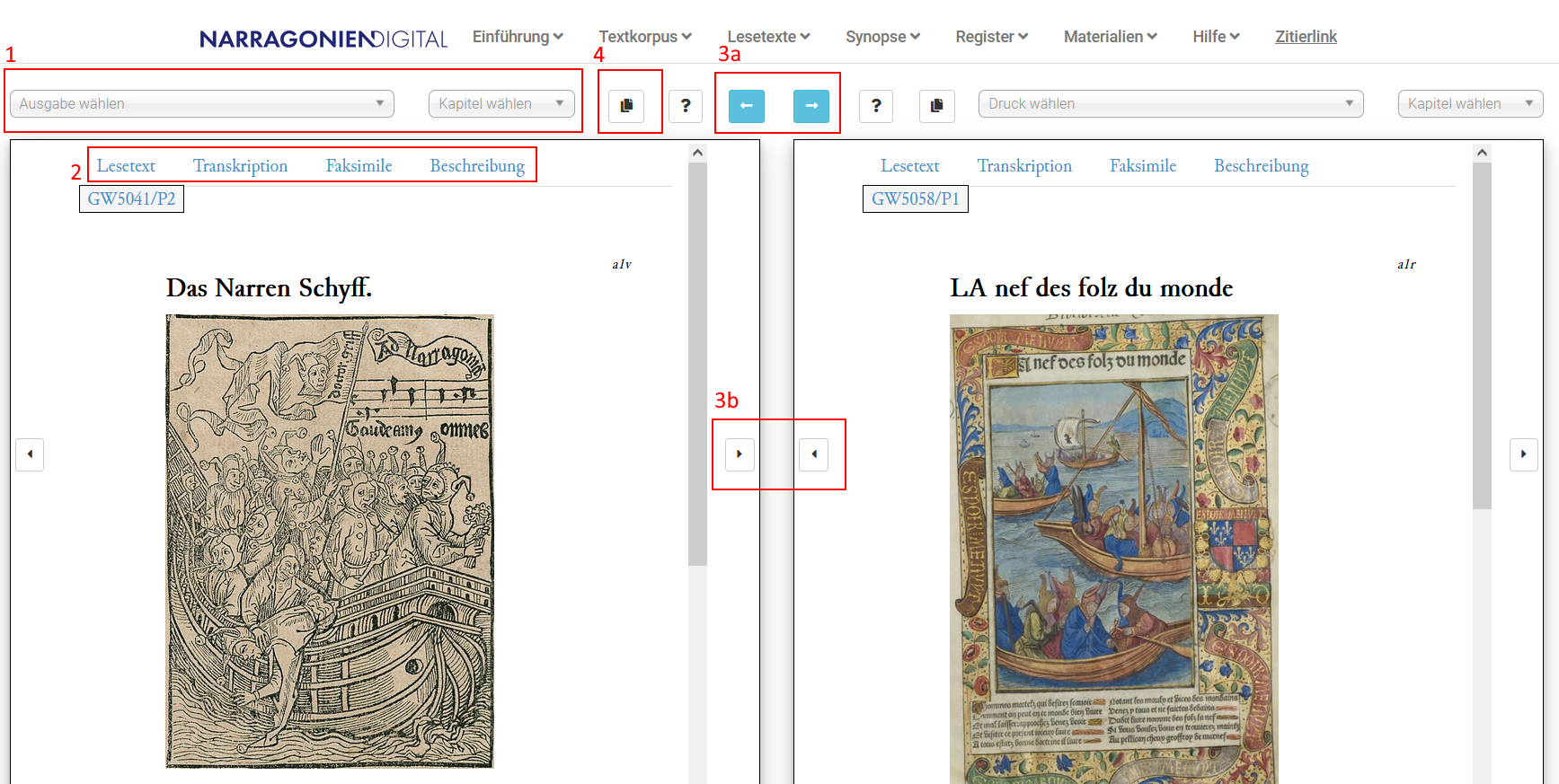Go to previous page in left panel
1559x784 pixels.
(x=30, y=454)
